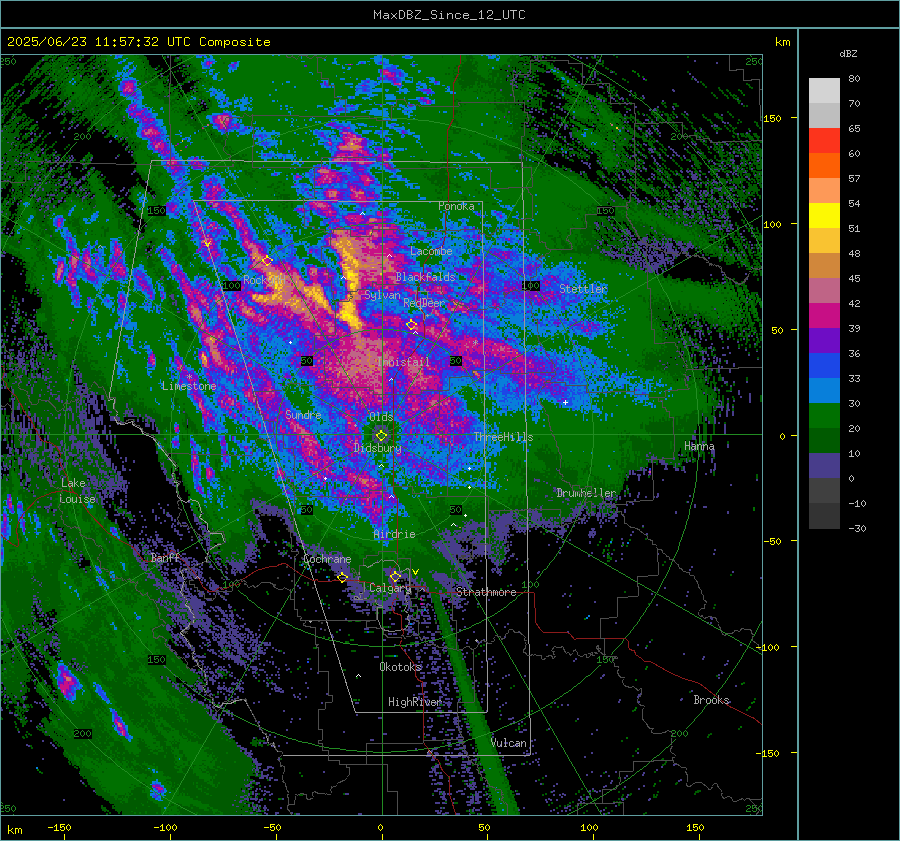Click the Ponoka city label
This screenshot has height=841, width=900.
click(x=456, y=206)
